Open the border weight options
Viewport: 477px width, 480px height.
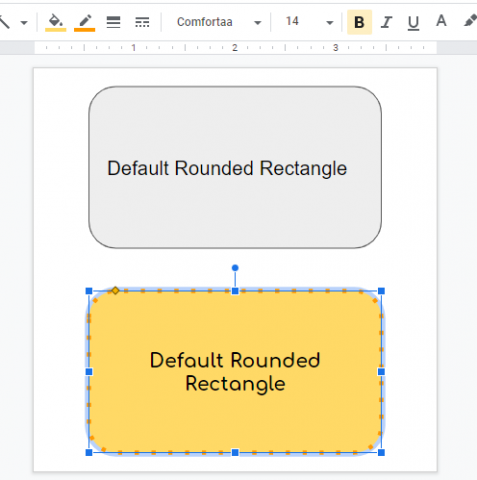[x=113, y=22]
